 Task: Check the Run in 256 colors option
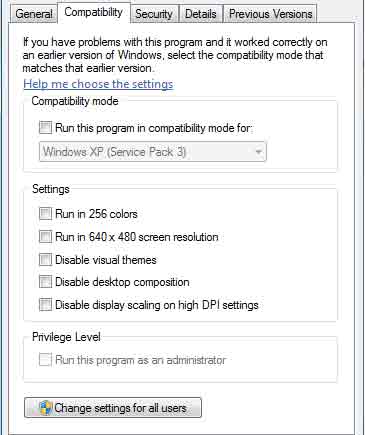45,213
